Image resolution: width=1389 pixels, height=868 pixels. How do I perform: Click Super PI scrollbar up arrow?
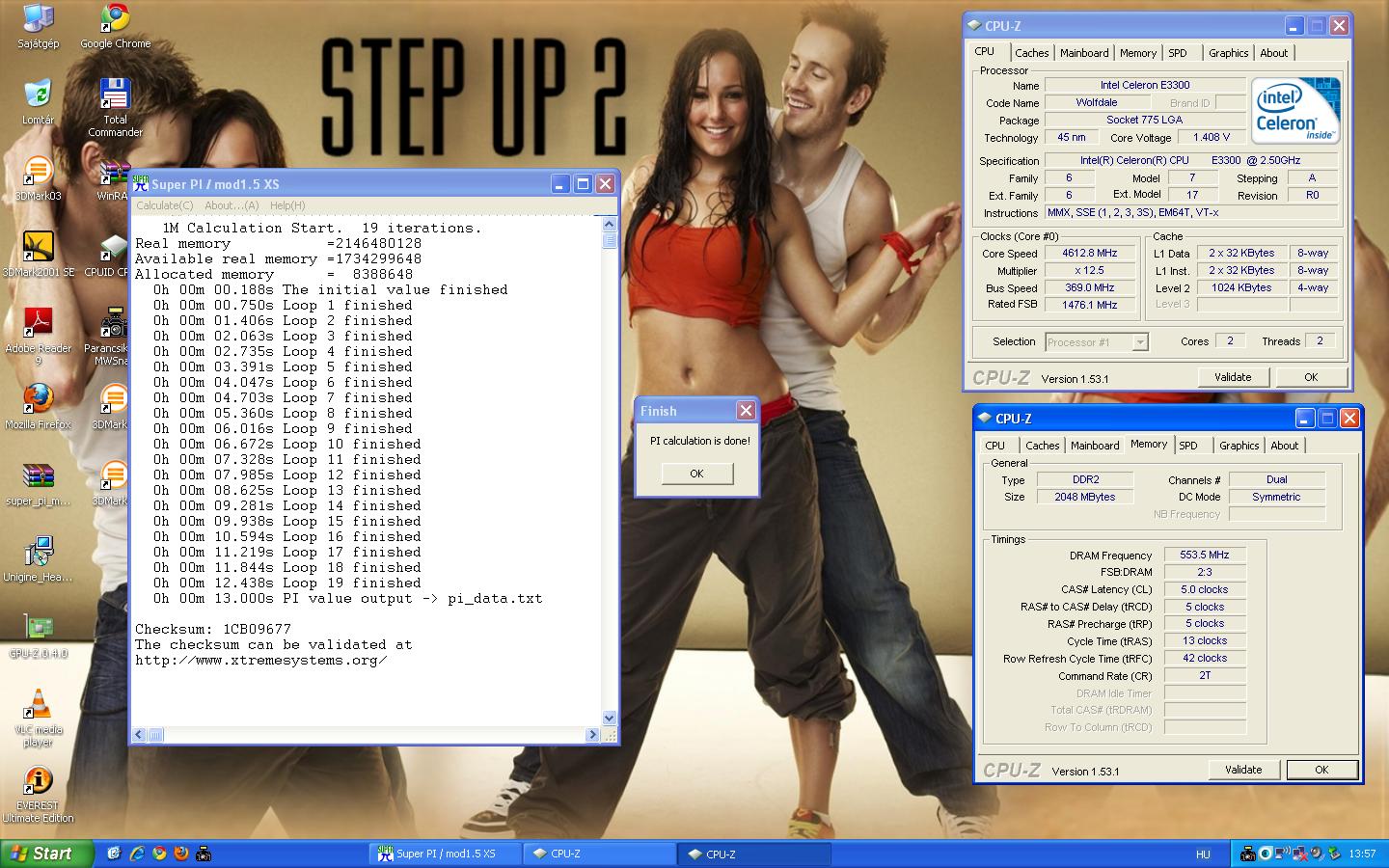[609, 225]
